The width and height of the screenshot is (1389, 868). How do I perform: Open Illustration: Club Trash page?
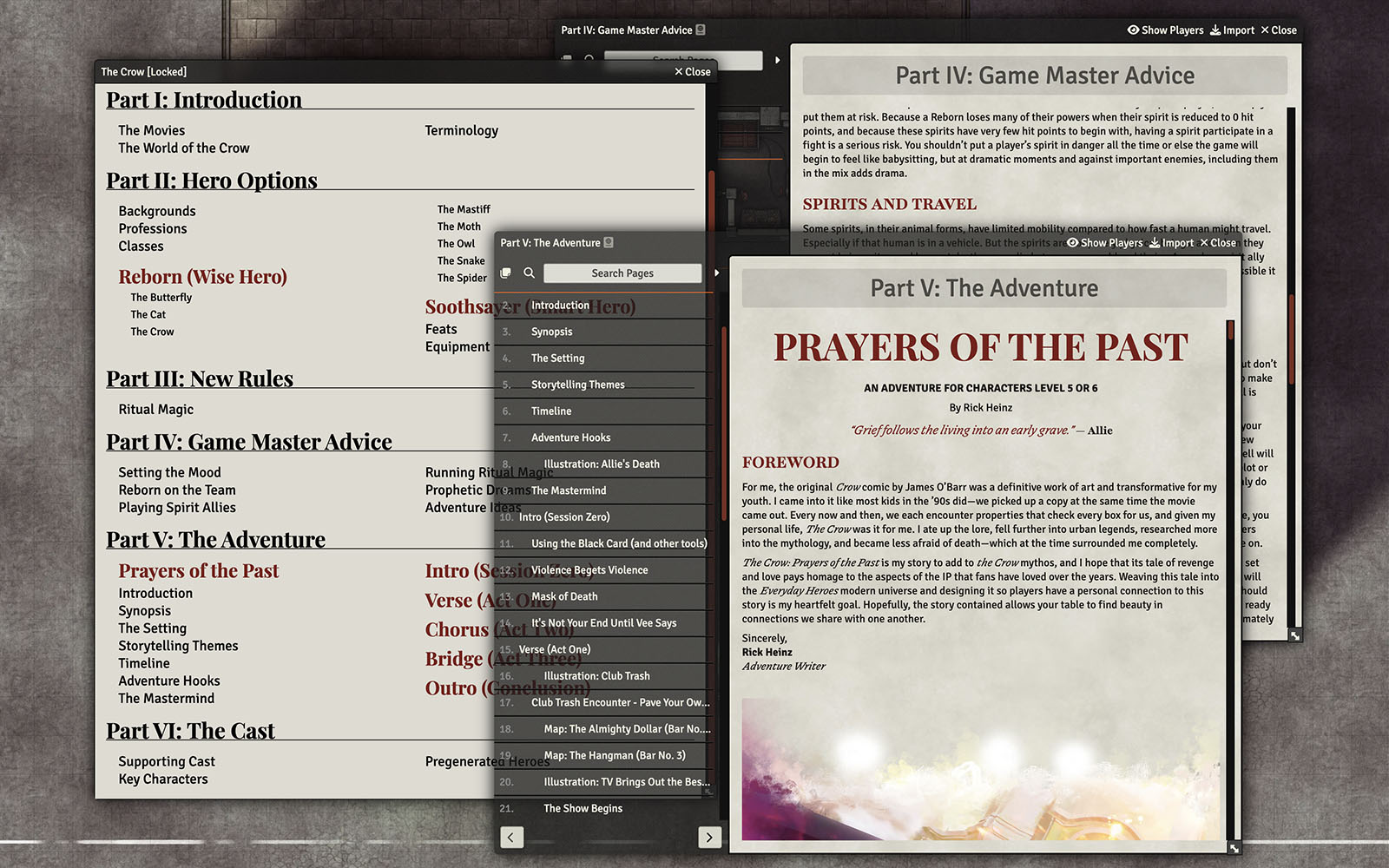click(605, 675)
